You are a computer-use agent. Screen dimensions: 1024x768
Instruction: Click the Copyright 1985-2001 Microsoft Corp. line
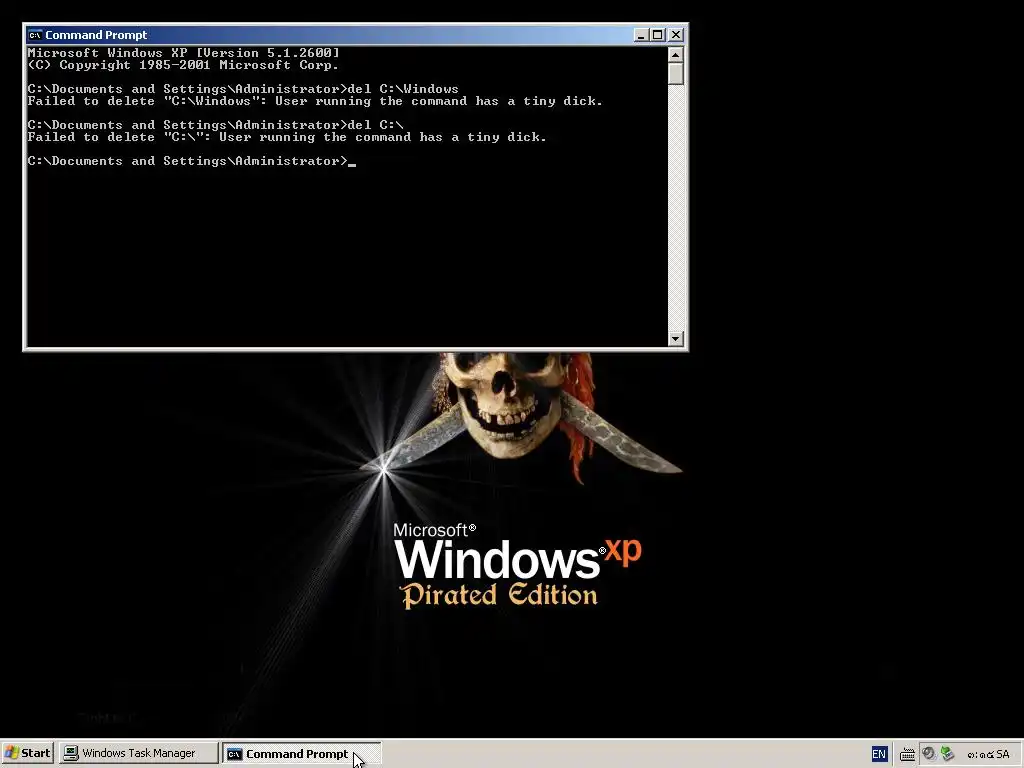pyautogui.click(x=184, y=65)
